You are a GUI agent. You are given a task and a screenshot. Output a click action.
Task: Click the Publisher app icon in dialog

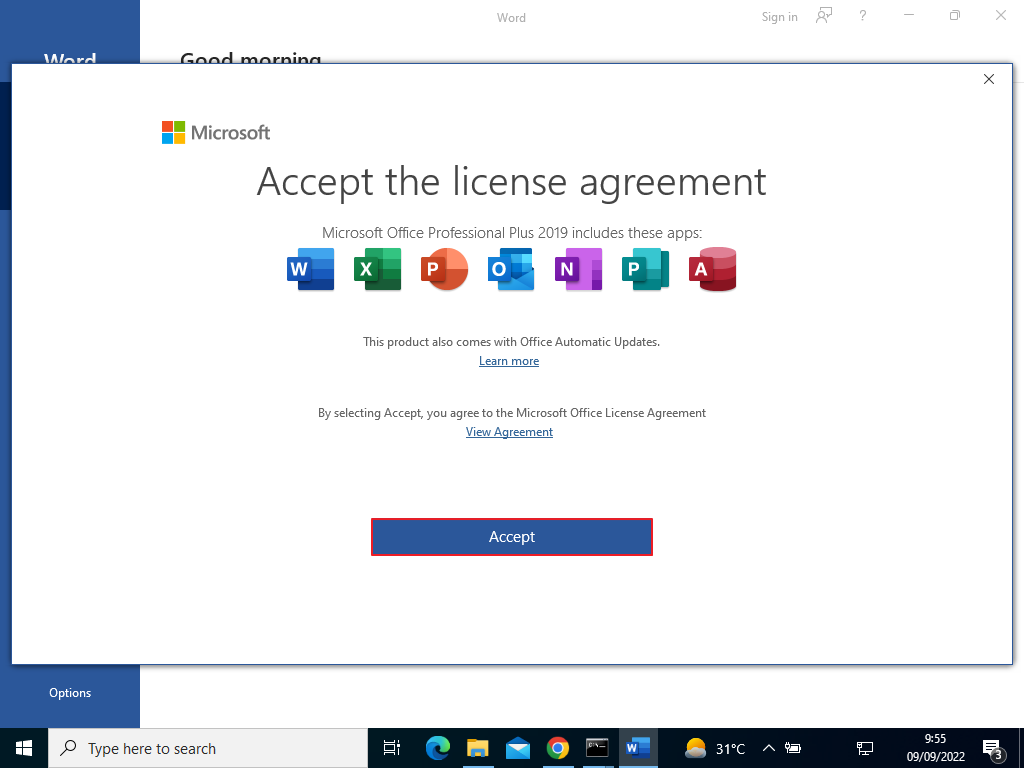[x=645, y=269]
